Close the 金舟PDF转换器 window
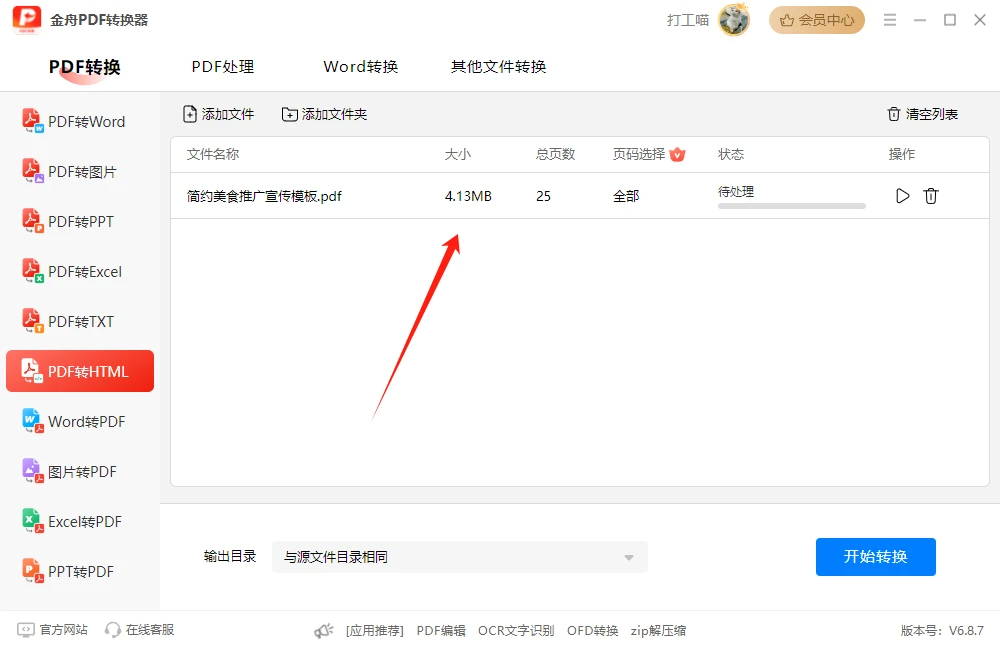This screenshot has height=650, width=1000. point(980,20)
